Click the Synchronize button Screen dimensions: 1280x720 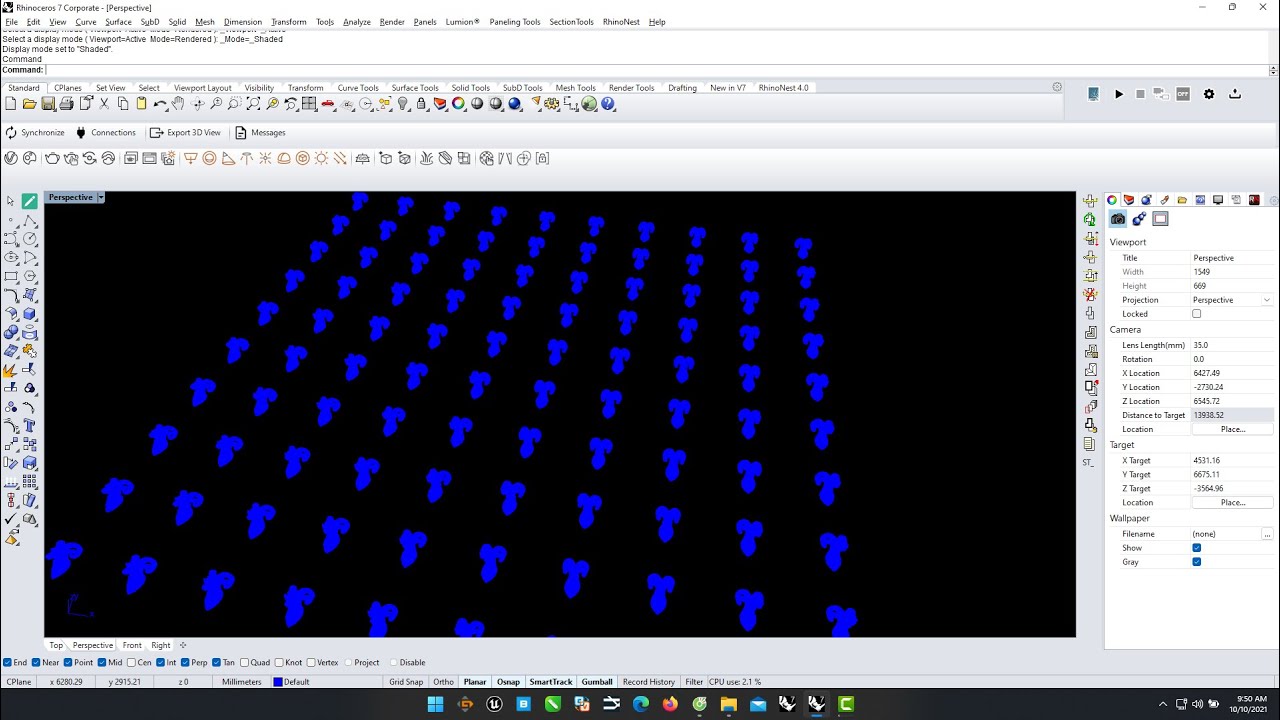pos(35,132)
